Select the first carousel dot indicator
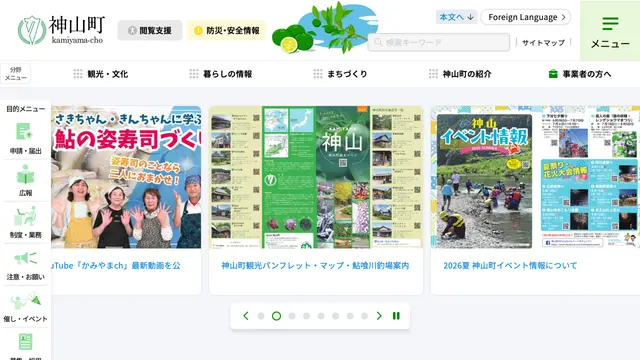The image size is (640, 360). click(261, 316)
